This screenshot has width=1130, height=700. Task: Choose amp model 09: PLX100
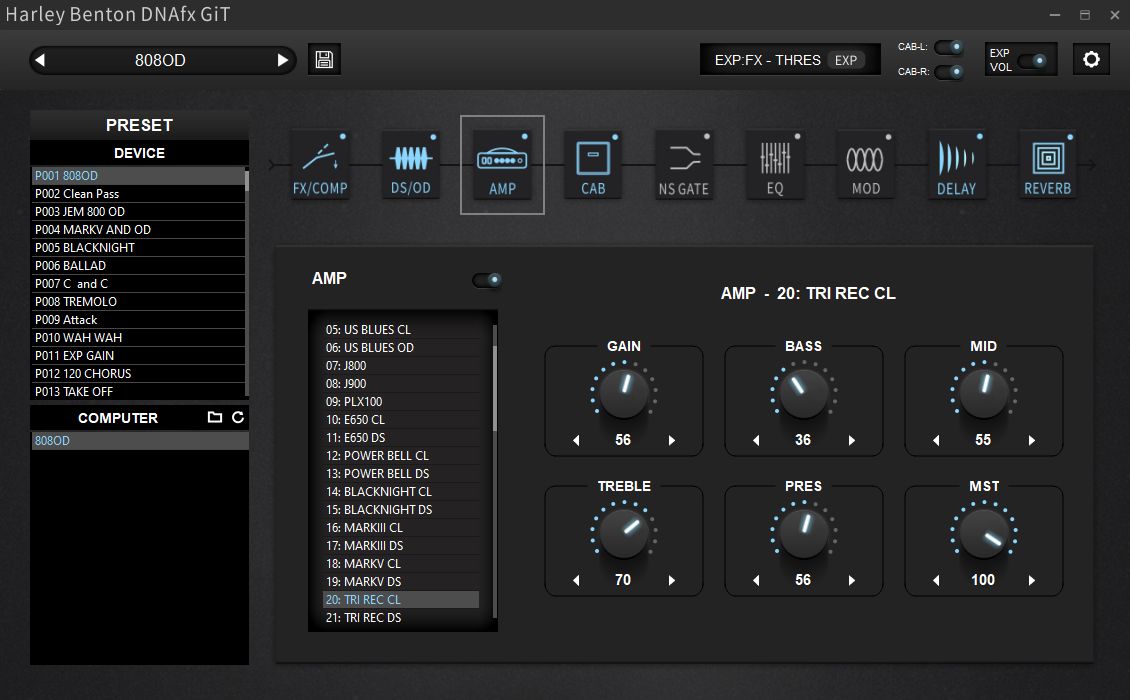tap(401, 402)
